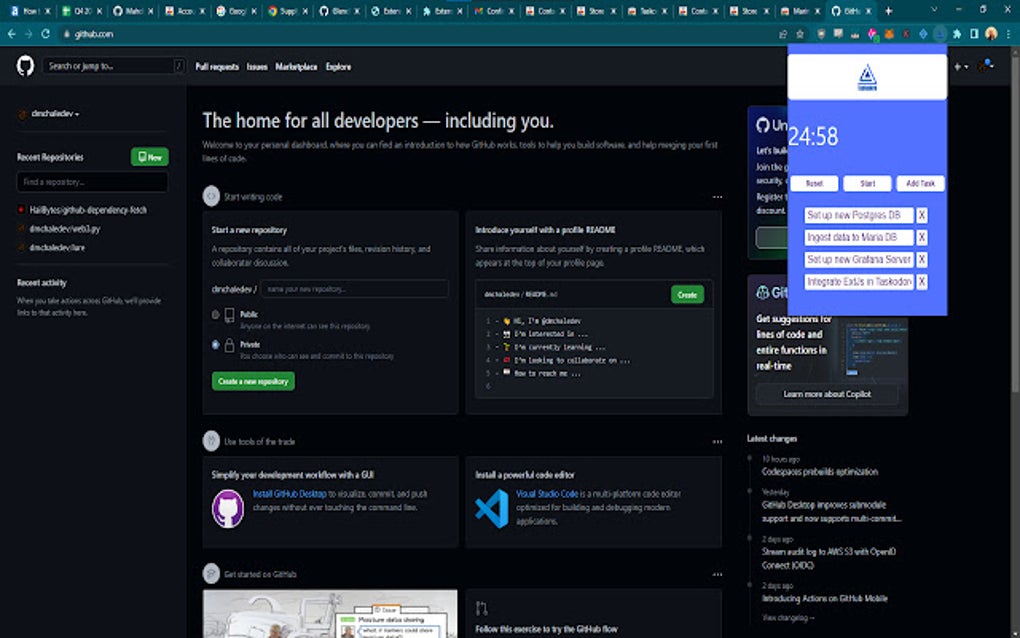The width and height of the screenshot is (1020, 638).
Task: Click the 'Create a new repository' button
Action: [254, 381]
